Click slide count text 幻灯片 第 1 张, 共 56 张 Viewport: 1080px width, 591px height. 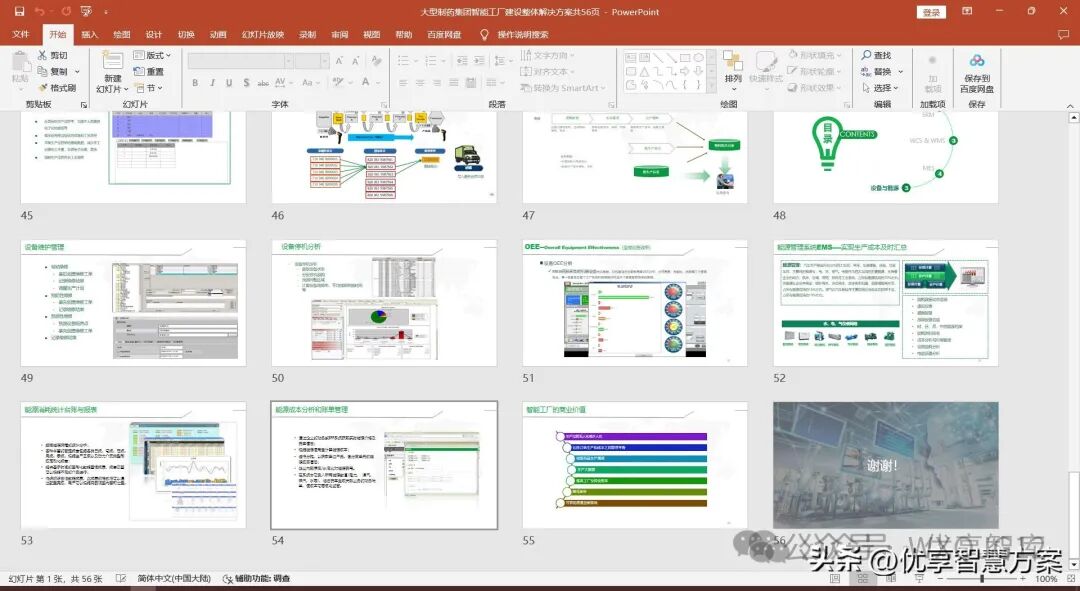(x=55, y=579)
